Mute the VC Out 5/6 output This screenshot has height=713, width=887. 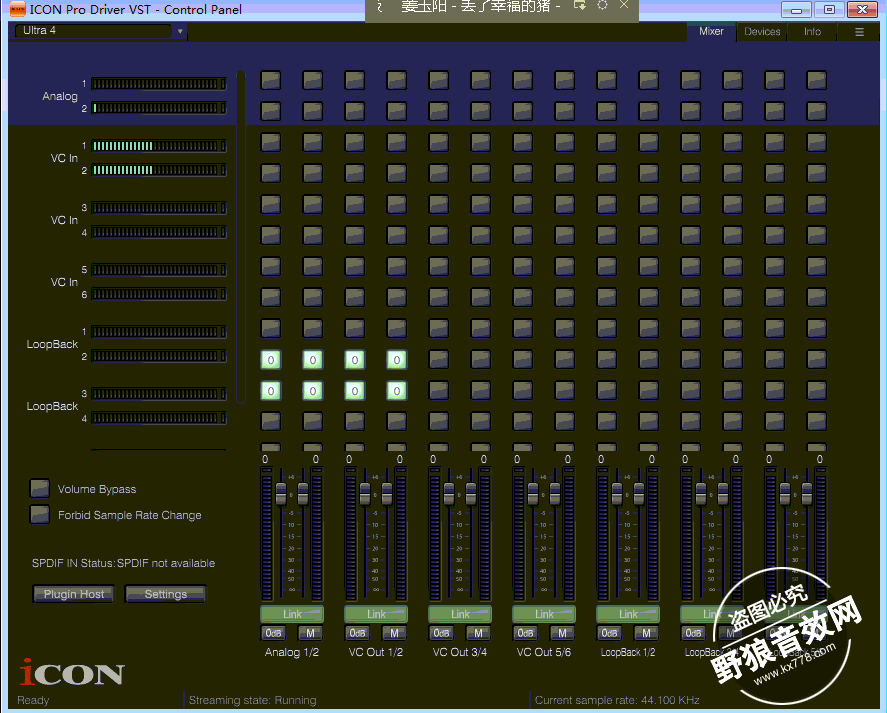point(562,633)
